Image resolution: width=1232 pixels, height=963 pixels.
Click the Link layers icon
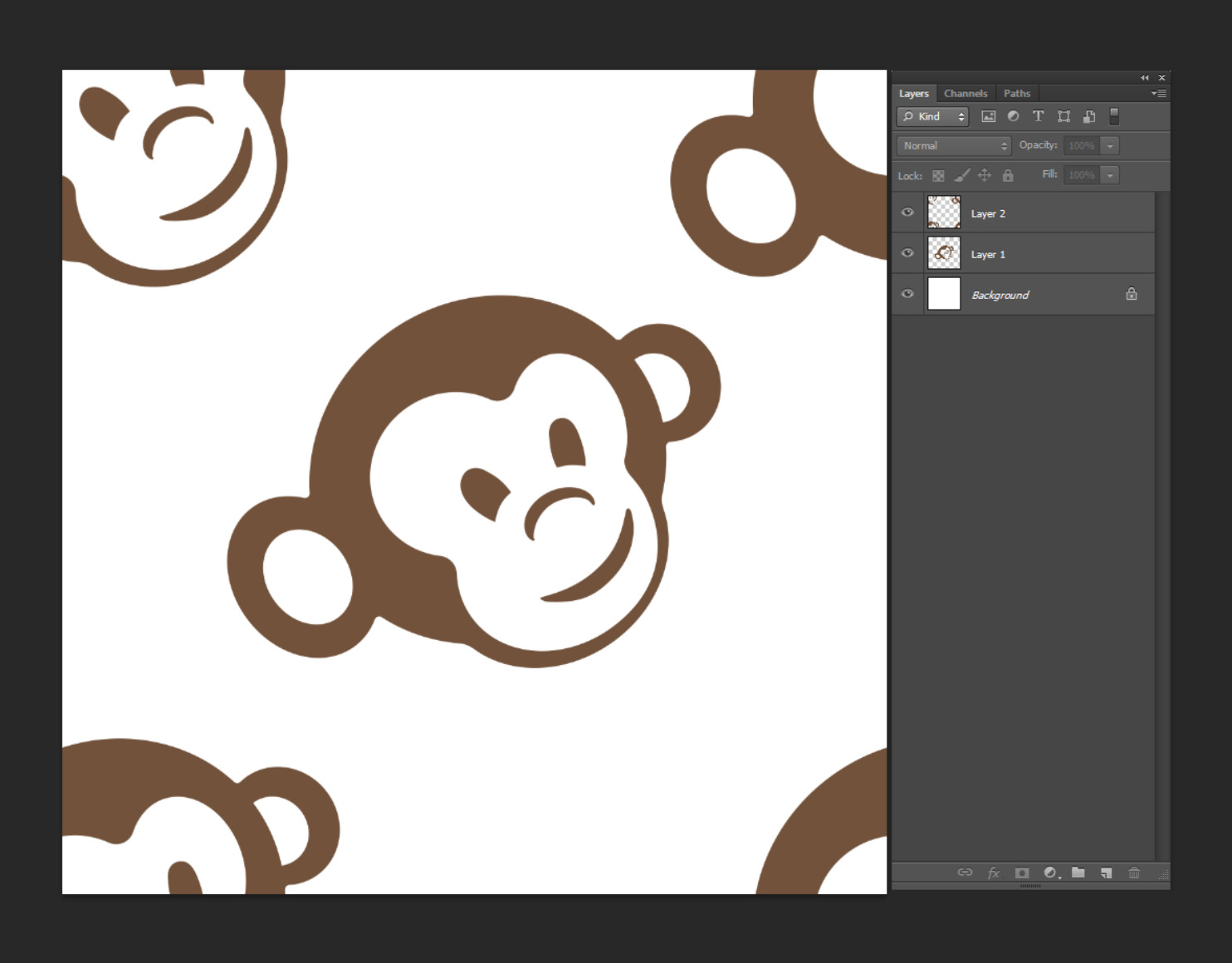tap(966, 873)
